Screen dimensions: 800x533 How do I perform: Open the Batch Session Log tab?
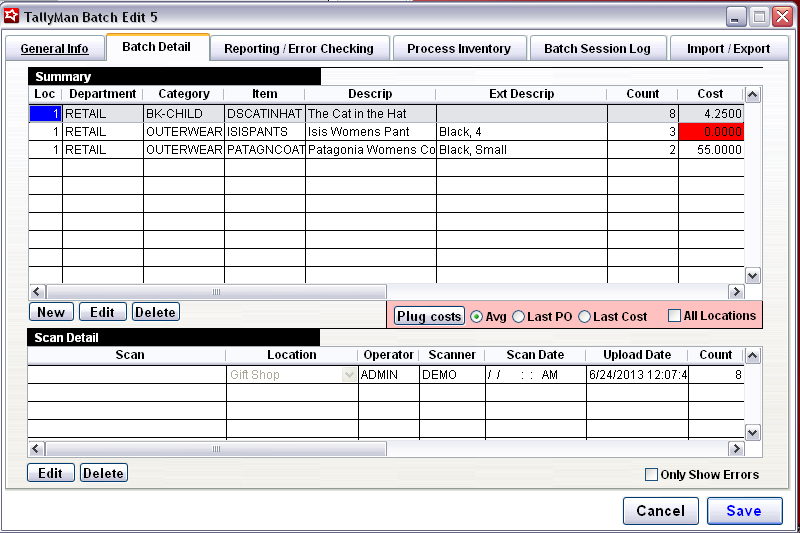pos(597,48)
